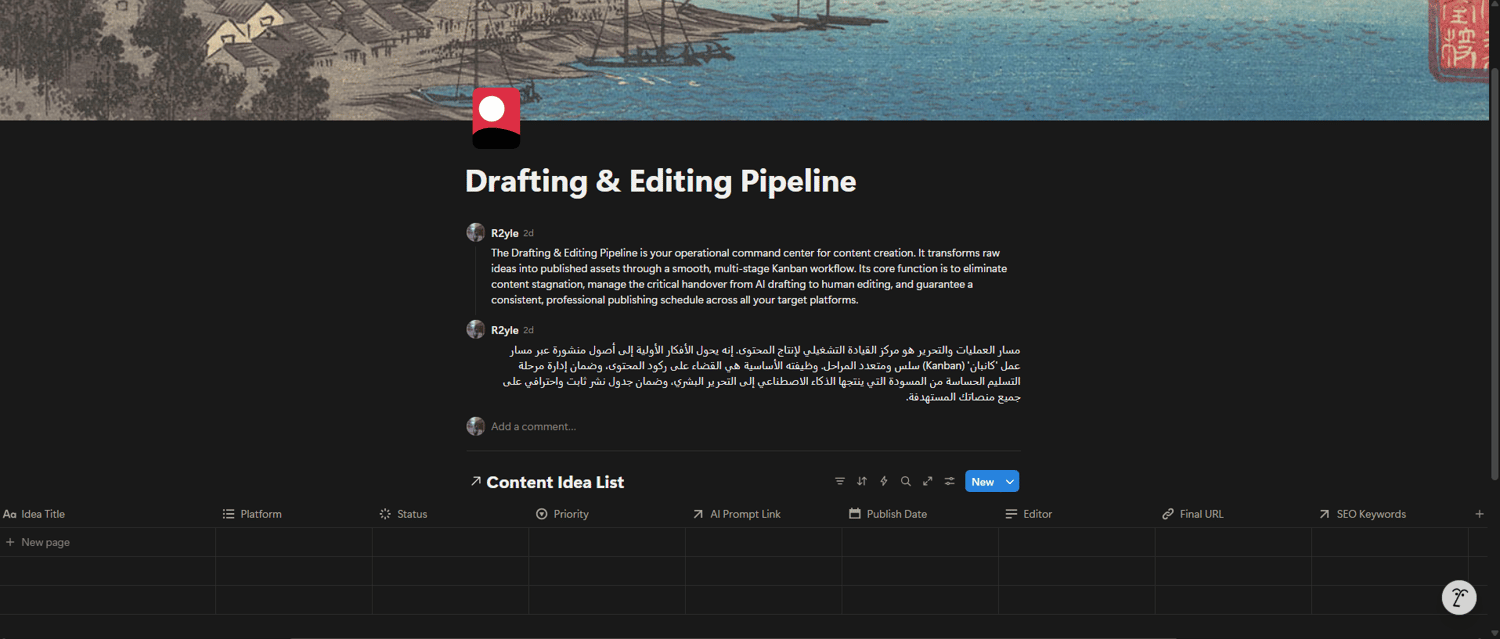Open the Content Idea List link
This screenshot has height=639, width=1500.
coord(546,482)
